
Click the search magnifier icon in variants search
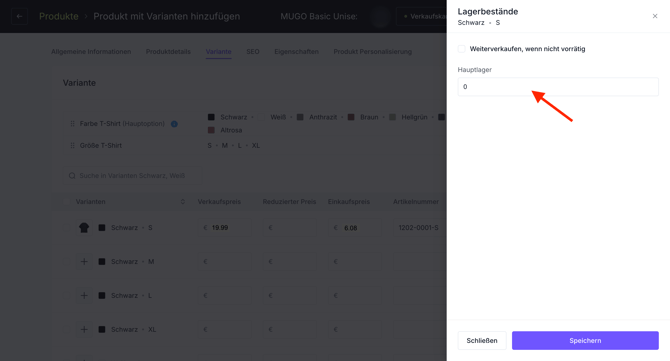[72, 176]
